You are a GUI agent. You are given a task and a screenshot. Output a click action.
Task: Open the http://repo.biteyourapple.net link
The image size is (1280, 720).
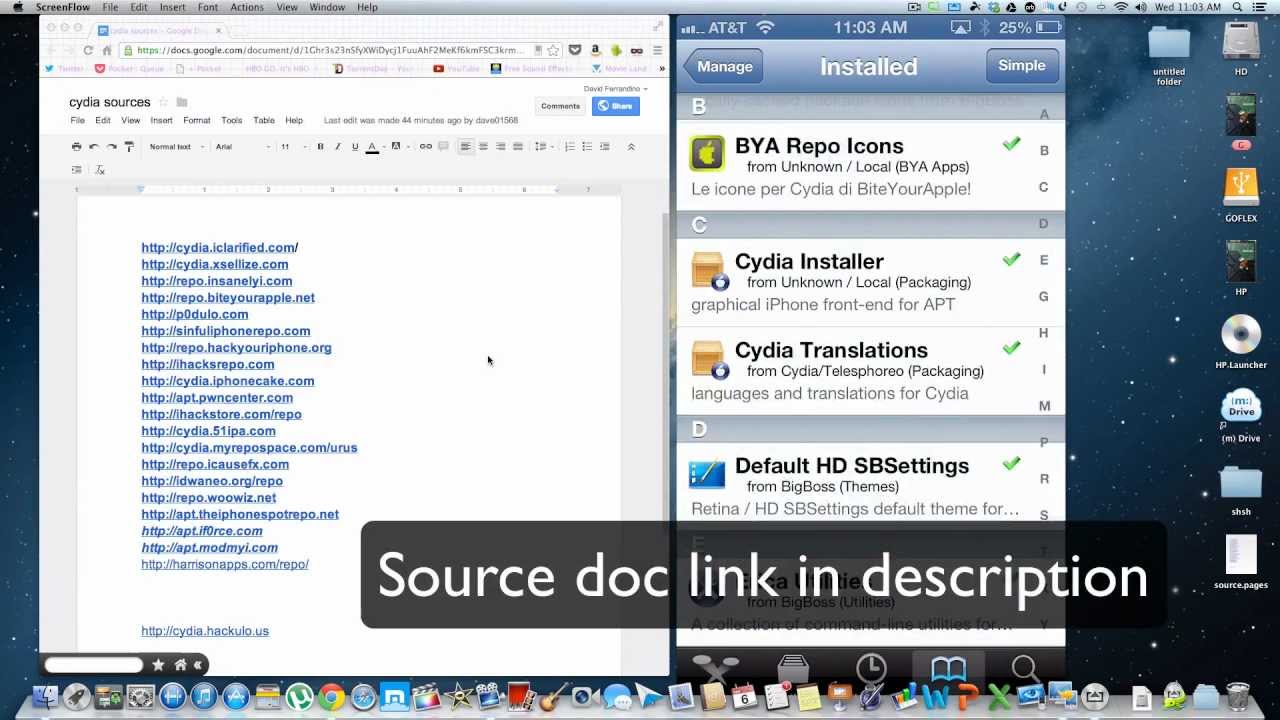coord(228,298)
